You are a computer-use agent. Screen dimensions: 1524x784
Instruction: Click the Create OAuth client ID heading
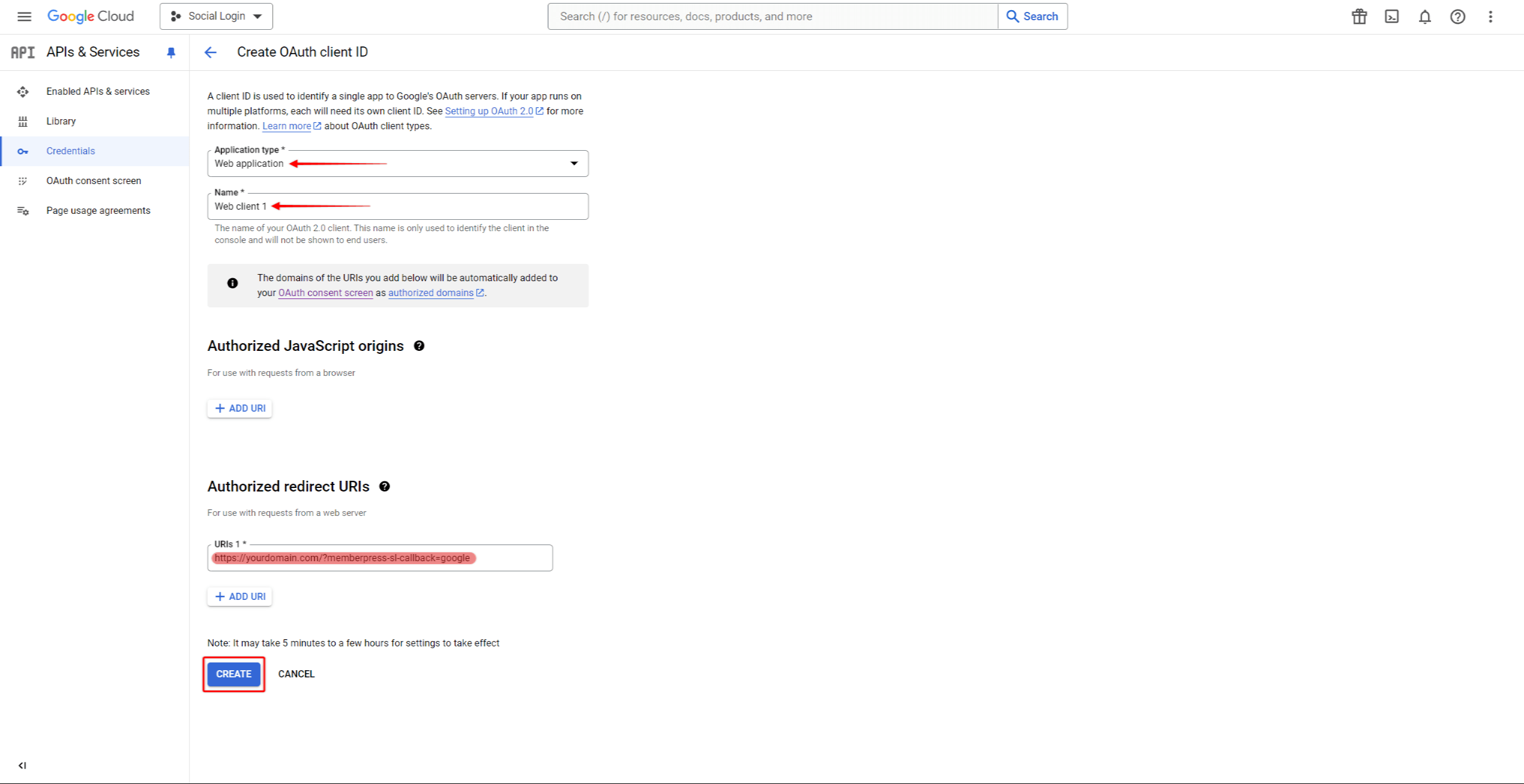(302, 52)
